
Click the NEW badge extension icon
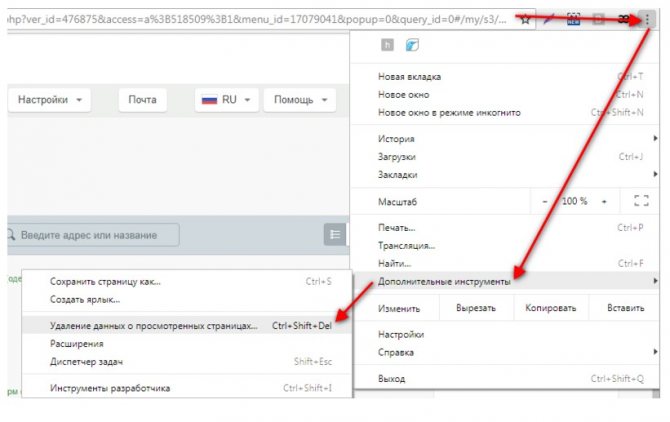pyautogui.click(x=573, y=19)
